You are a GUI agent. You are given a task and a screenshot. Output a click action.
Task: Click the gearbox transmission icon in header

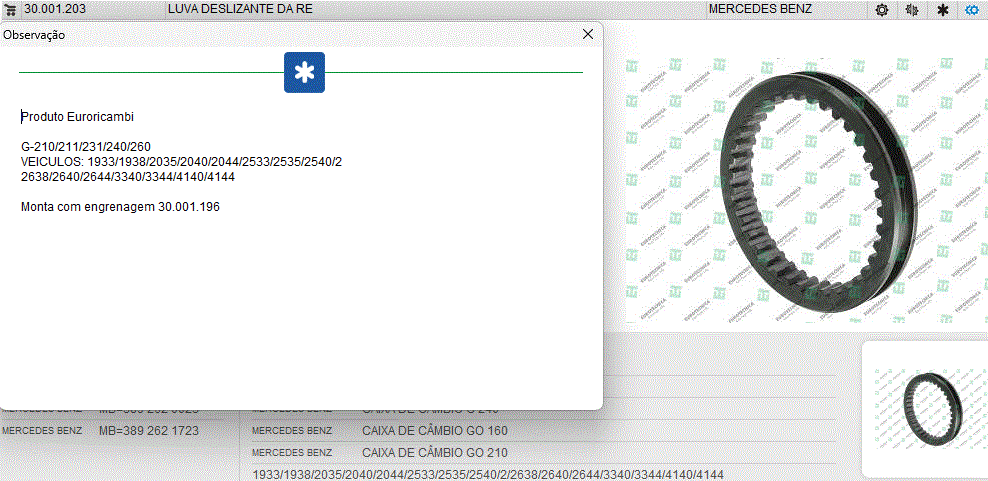[911, 10]
